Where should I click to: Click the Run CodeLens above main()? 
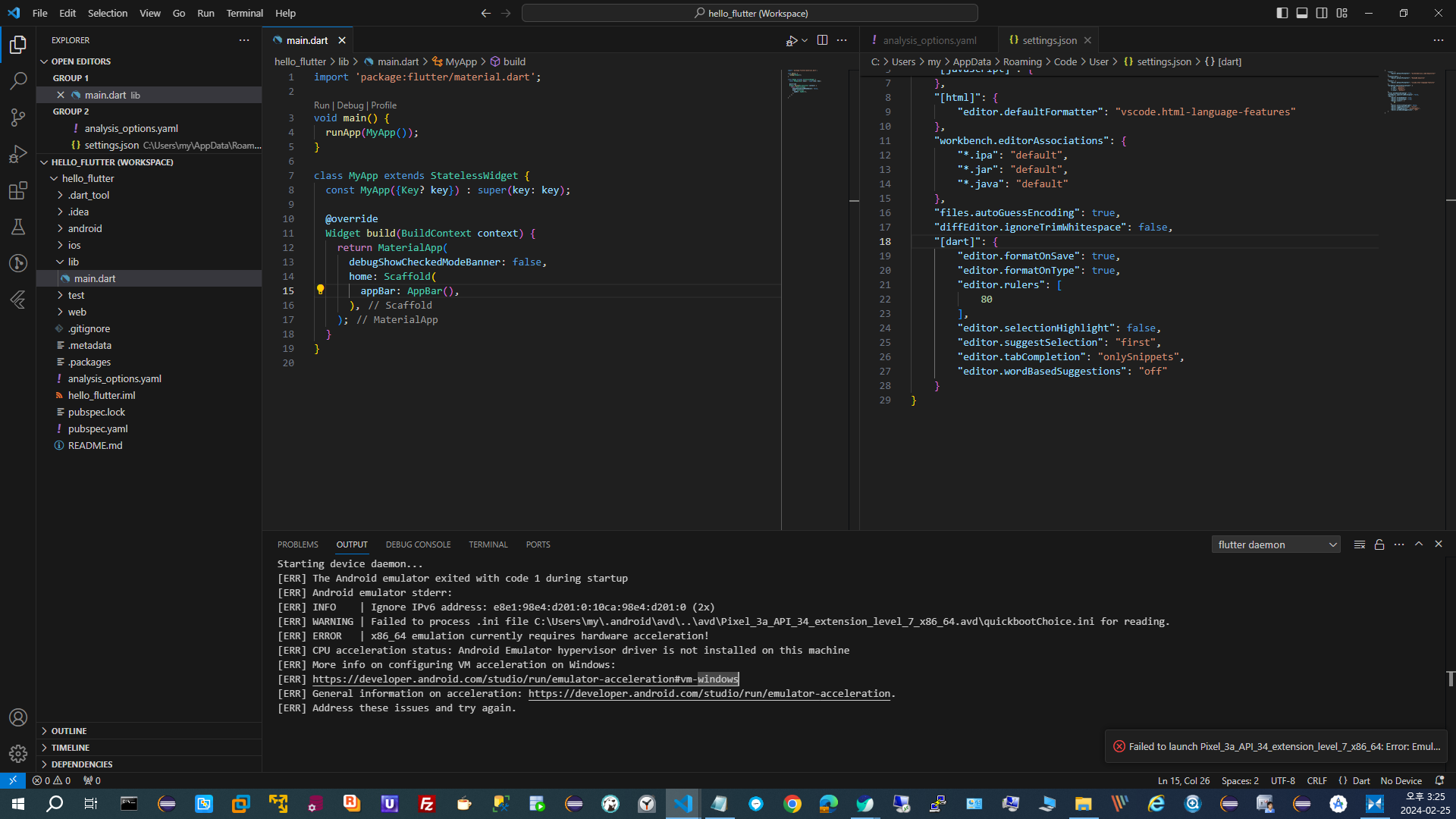322,105
